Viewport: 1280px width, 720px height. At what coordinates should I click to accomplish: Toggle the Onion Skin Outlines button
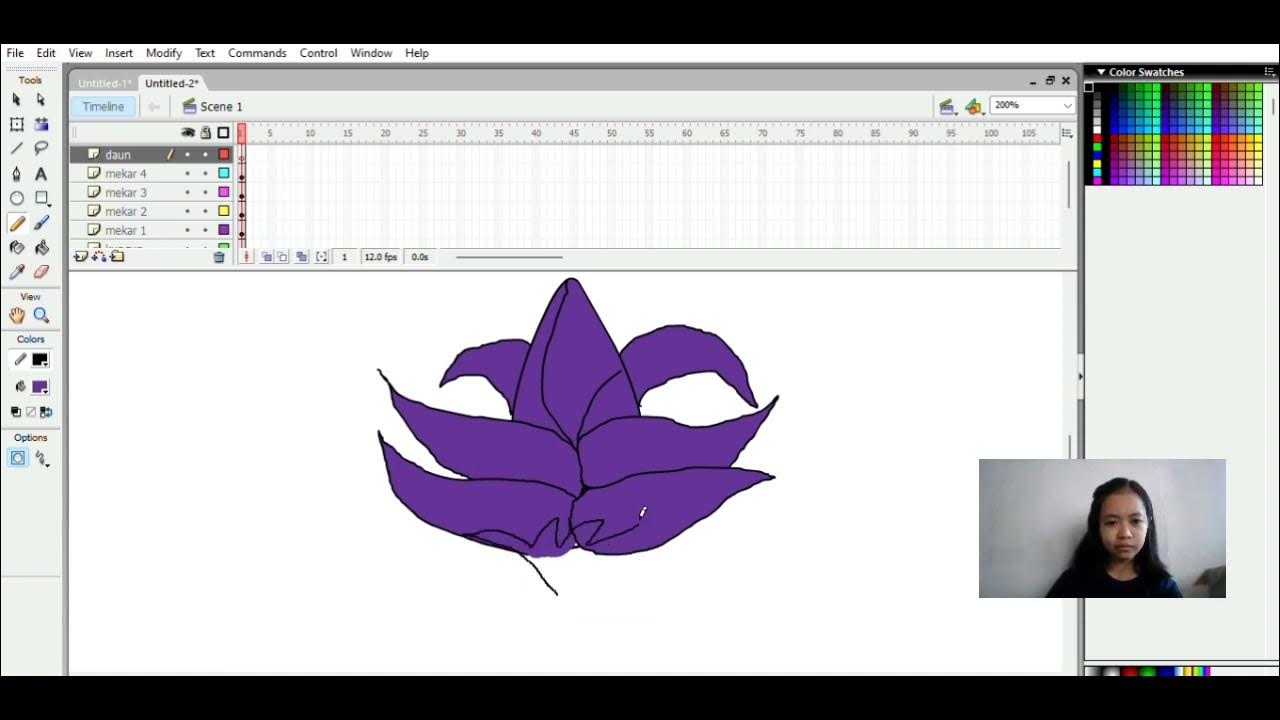pos(282,257)
